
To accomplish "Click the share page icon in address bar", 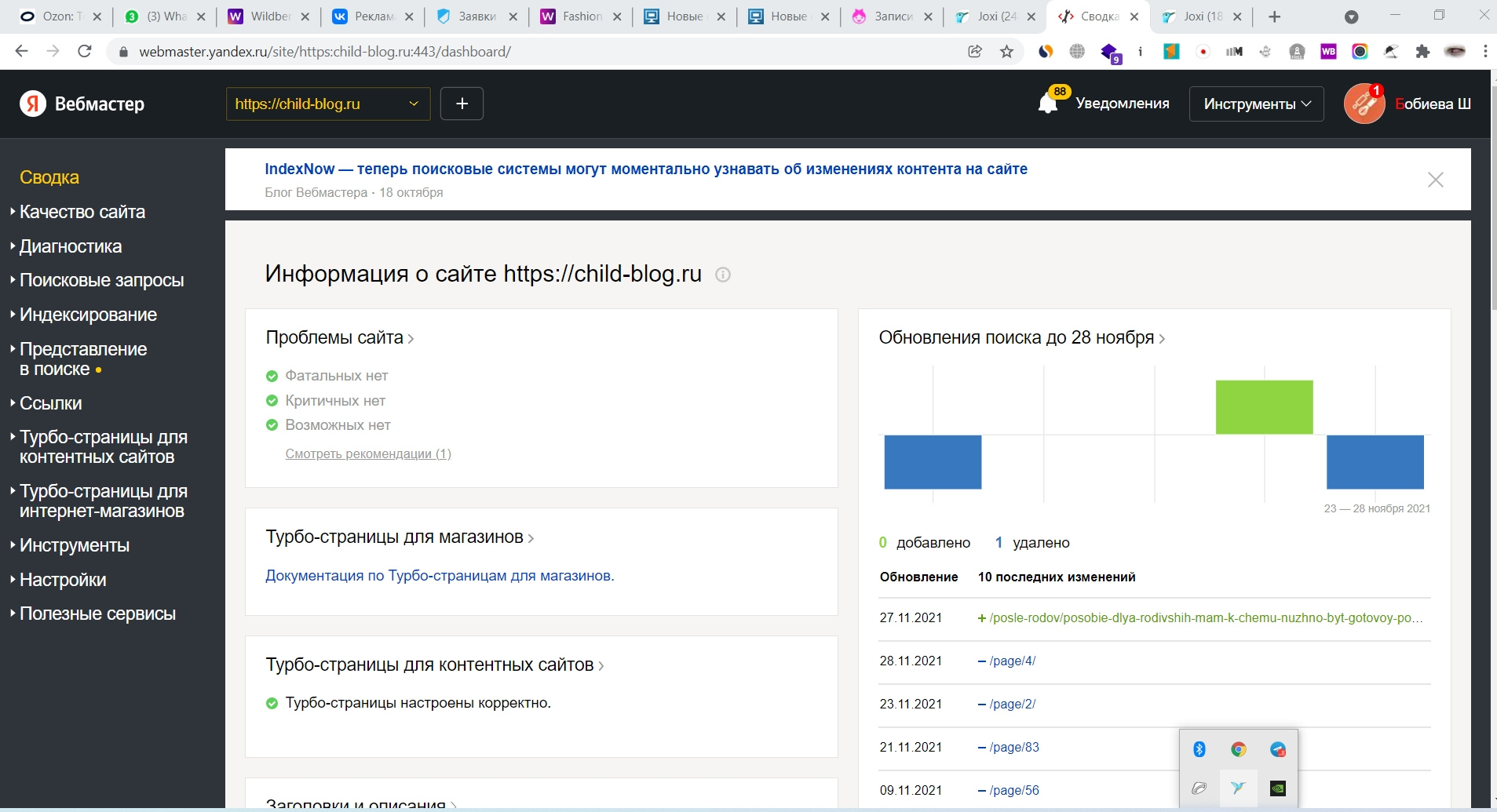I will coord(975,51).
